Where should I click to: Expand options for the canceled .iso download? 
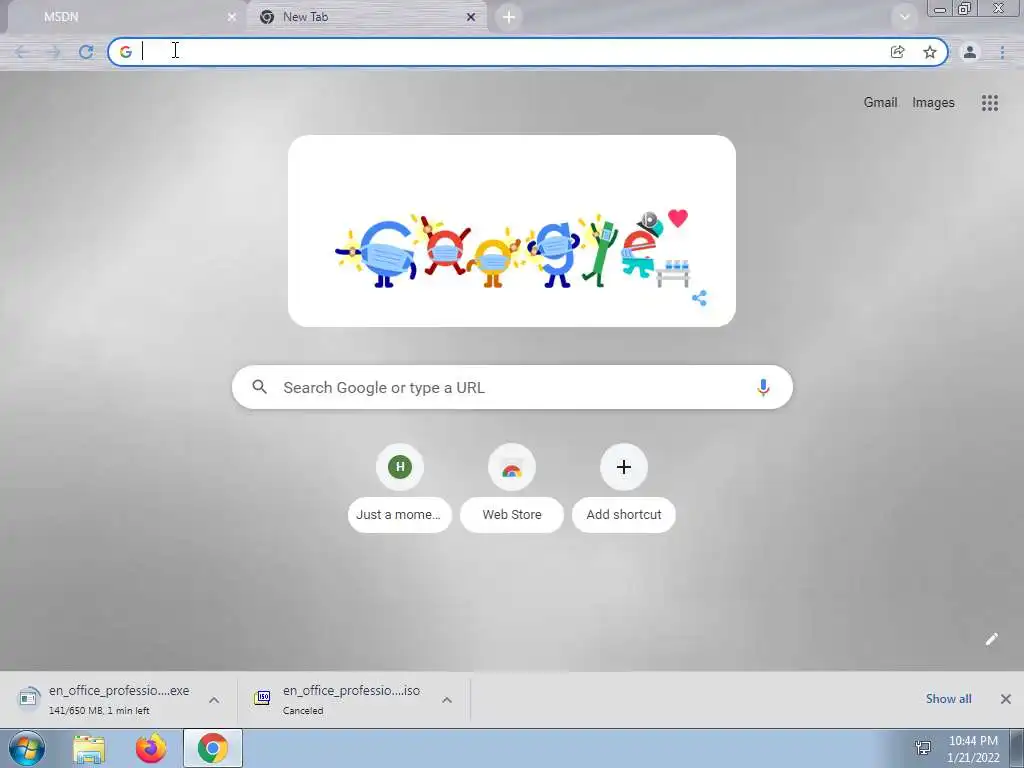(x=447, y=700)
